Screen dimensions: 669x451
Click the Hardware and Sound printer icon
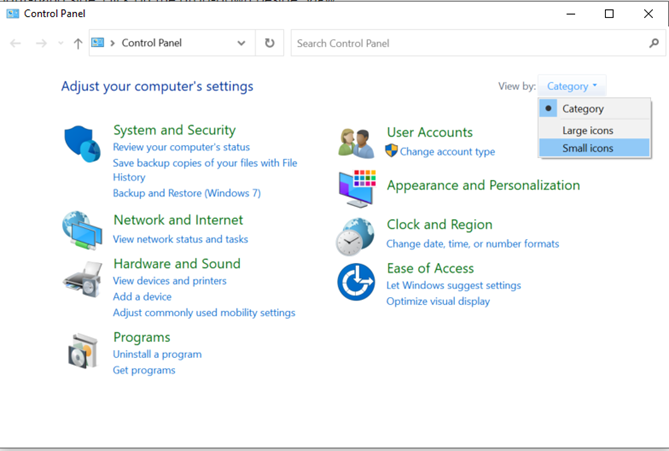pos(83,279)
